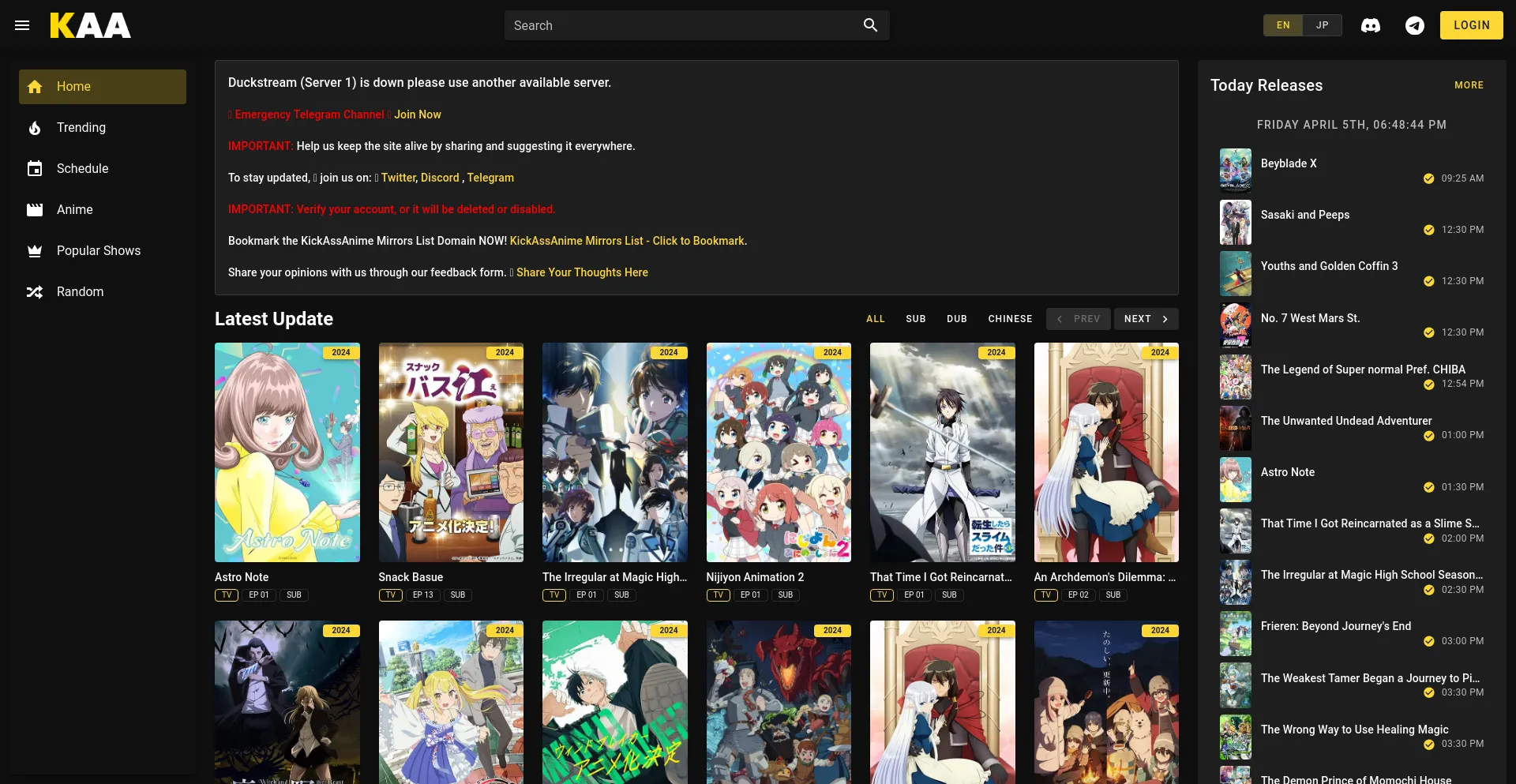
Task: Filter latest updates by SUB
Action: (x=916, y=319)
